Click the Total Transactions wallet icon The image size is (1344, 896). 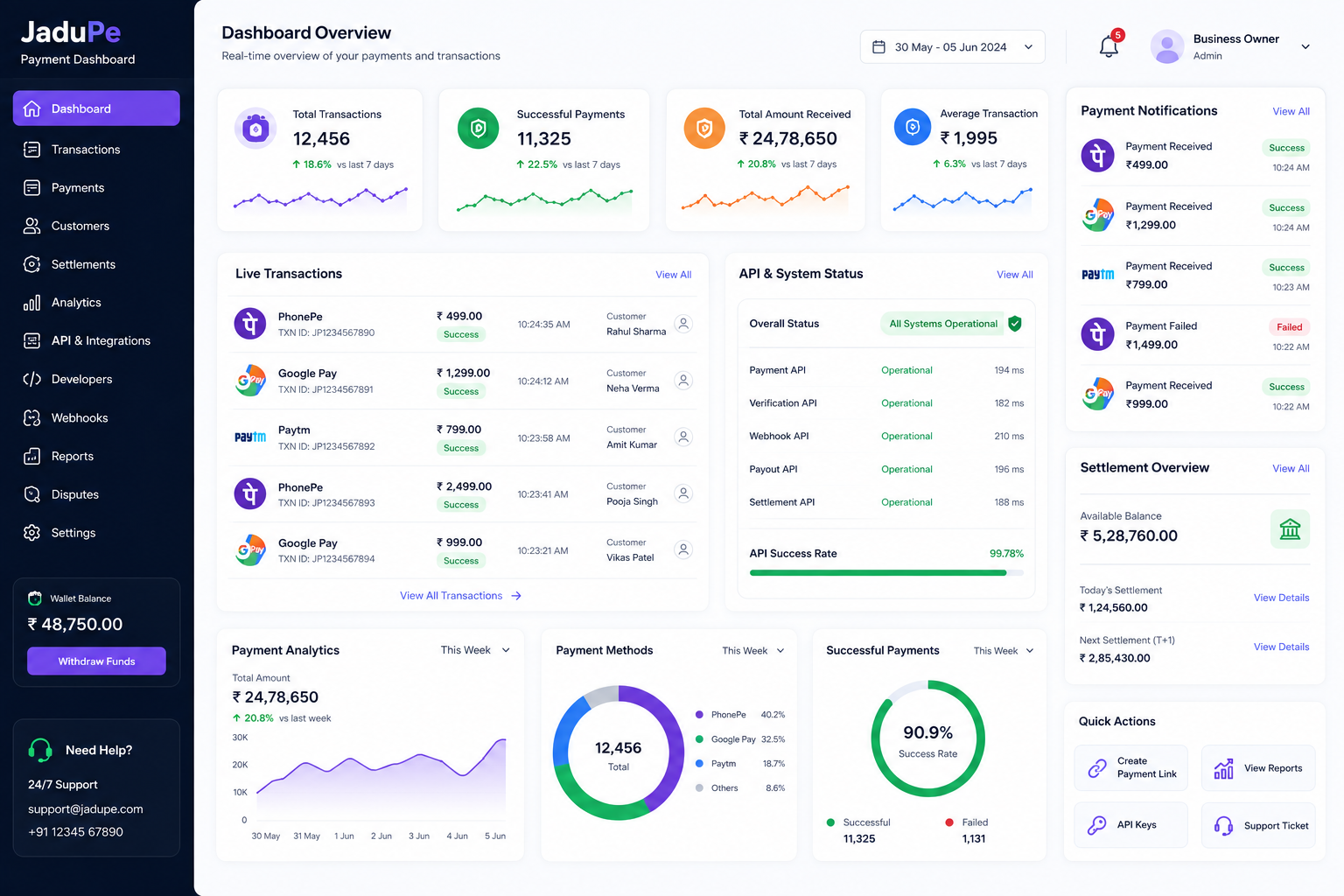click(x=255, y=129)
